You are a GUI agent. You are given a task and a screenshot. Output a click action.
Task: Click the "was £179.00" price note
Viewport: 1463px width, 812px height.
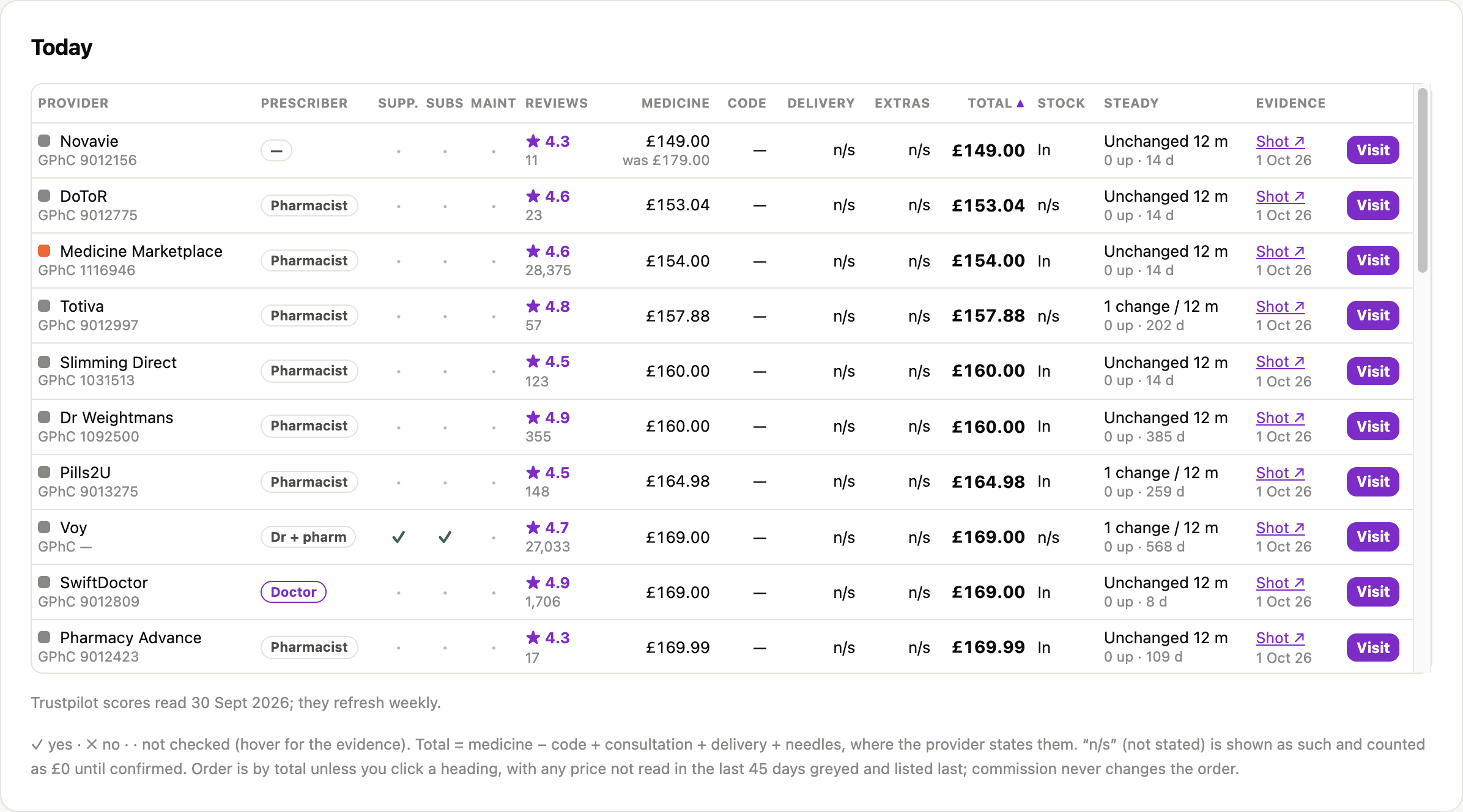click(x=666, y=160)
